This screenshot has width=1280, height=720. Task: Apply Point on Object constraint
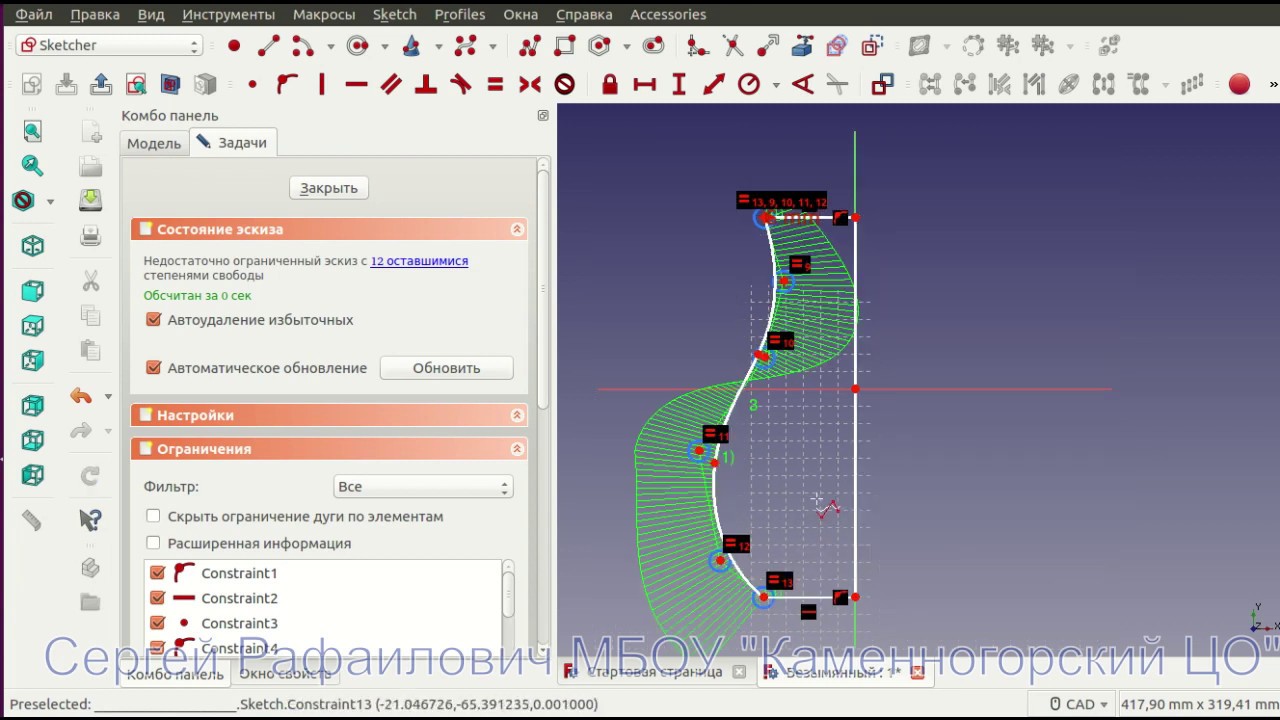click(287, 85)
